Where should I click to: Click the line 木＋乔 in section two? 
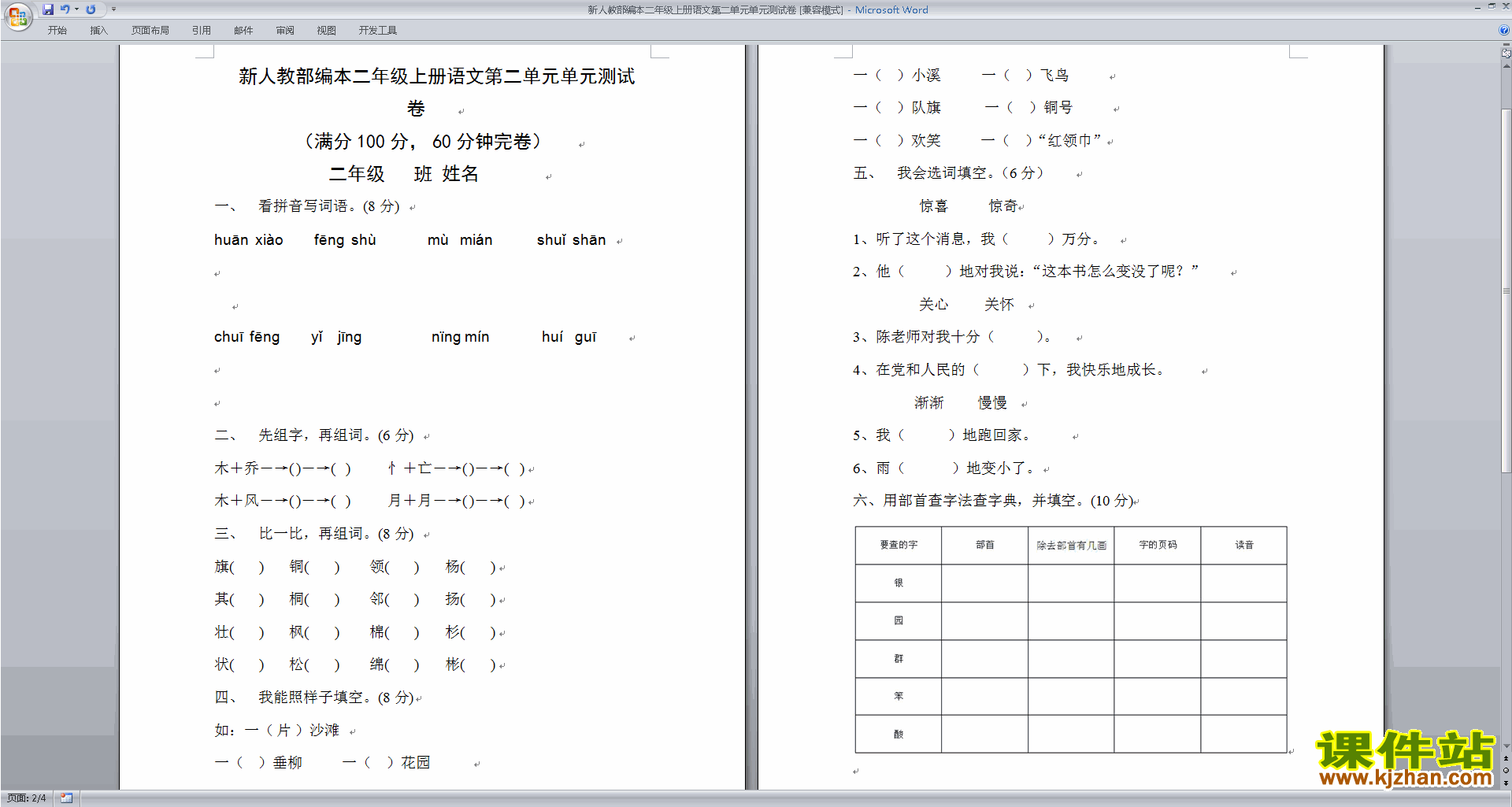click(283, 468)
